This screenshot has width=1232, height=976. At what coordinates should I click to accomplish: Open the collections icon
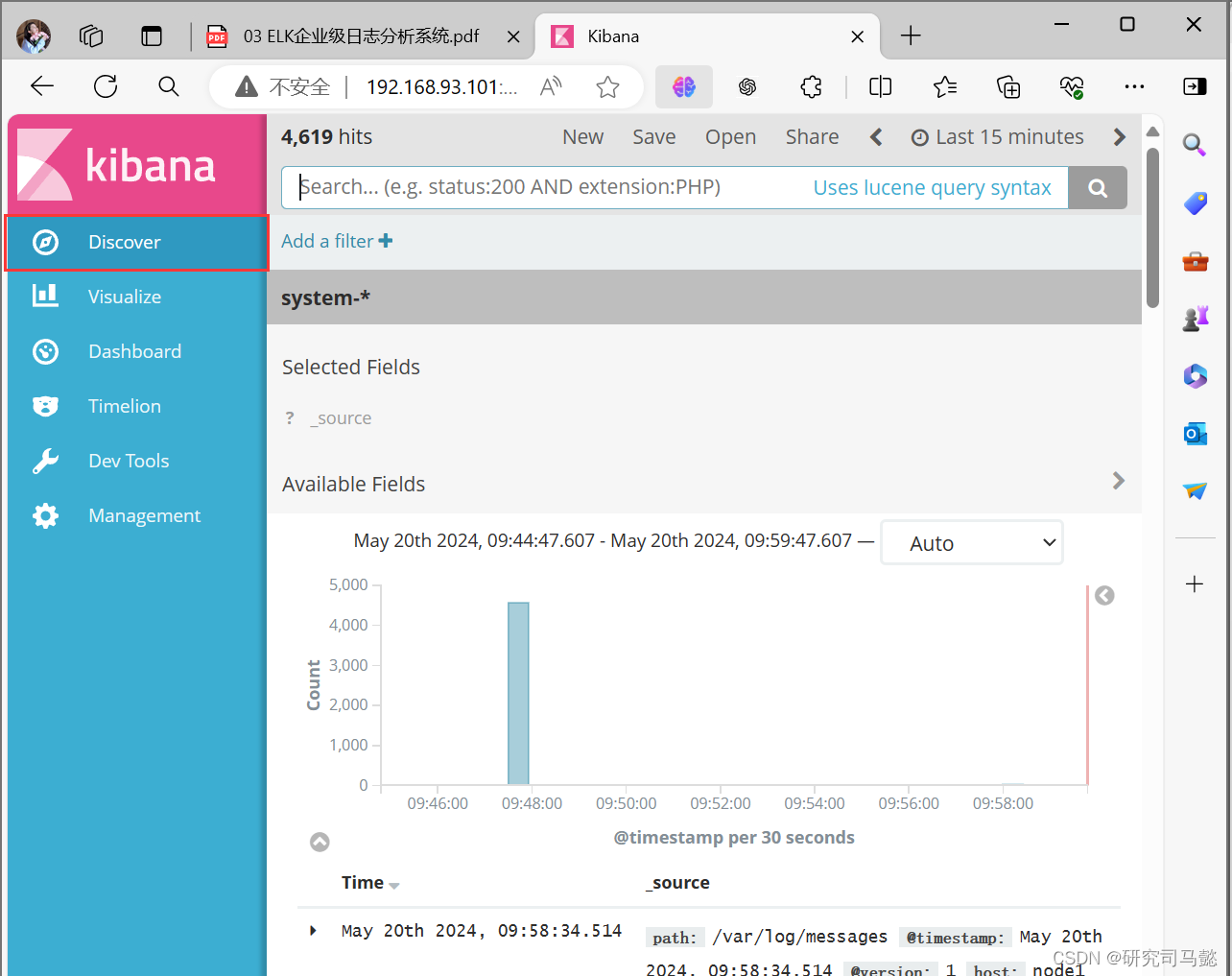(1008, 87)
